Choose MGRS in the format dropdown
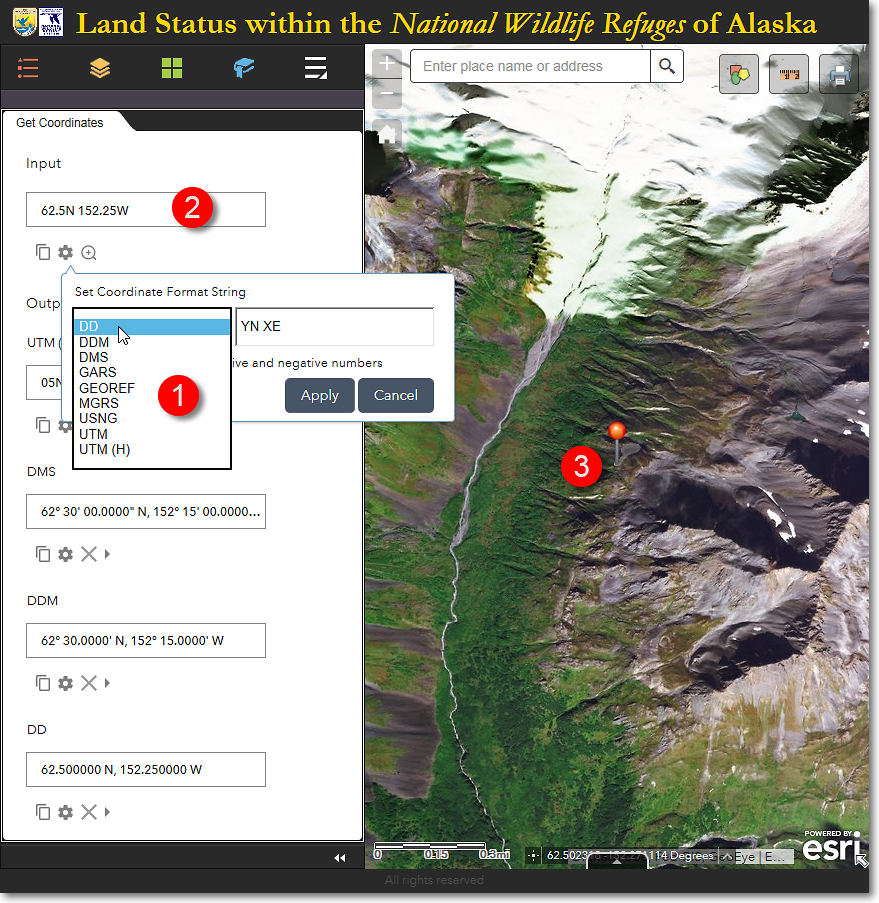This screenshot has width=879, height=903. (99, 403)
